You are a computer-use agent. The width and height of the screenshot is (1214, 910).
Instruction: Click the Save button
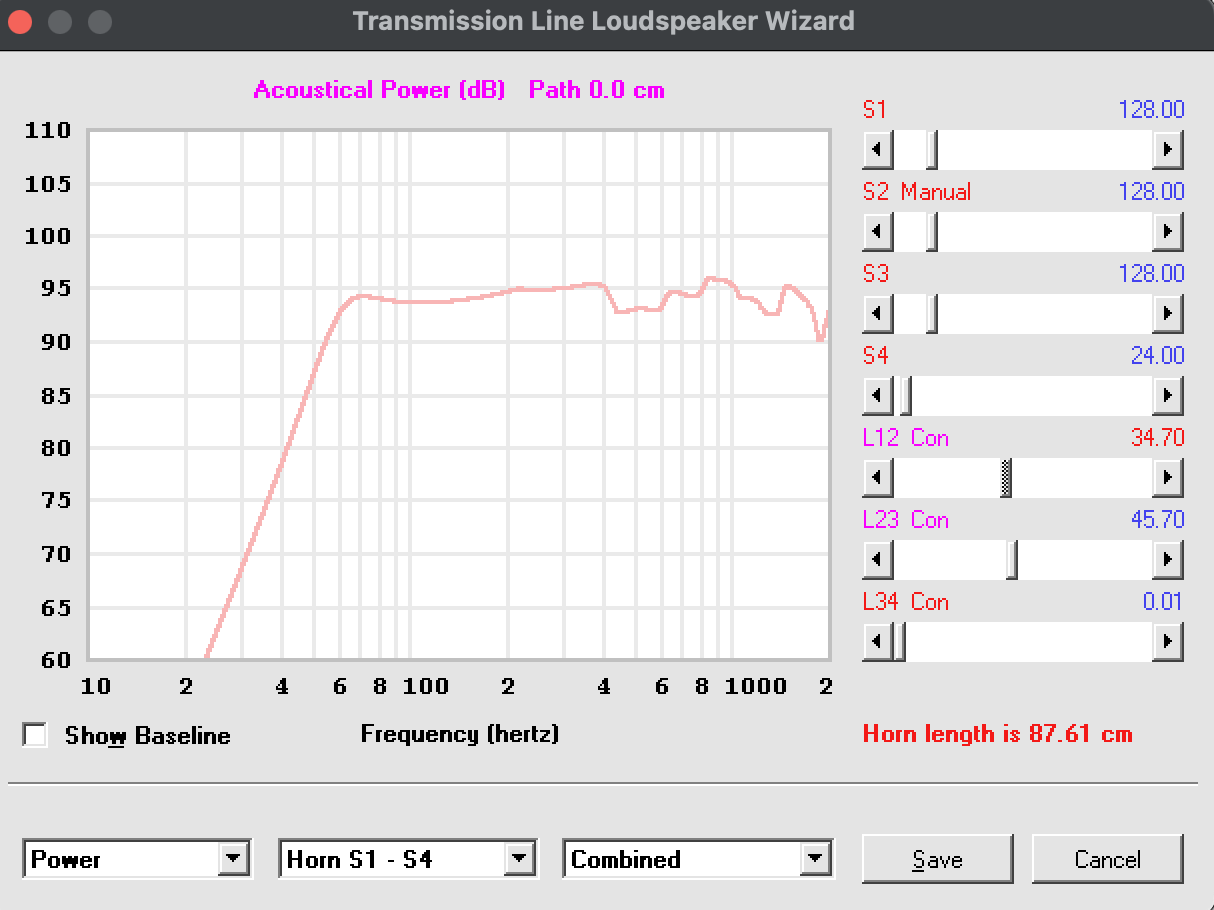tap(937, 859)
